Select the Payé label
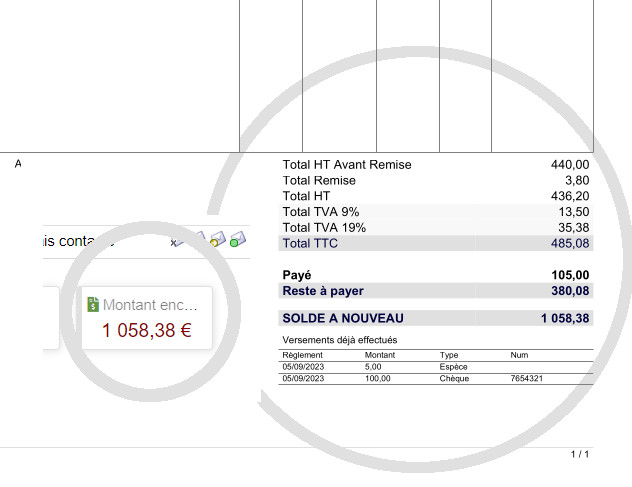632x487 pixels. pos(297,275)
